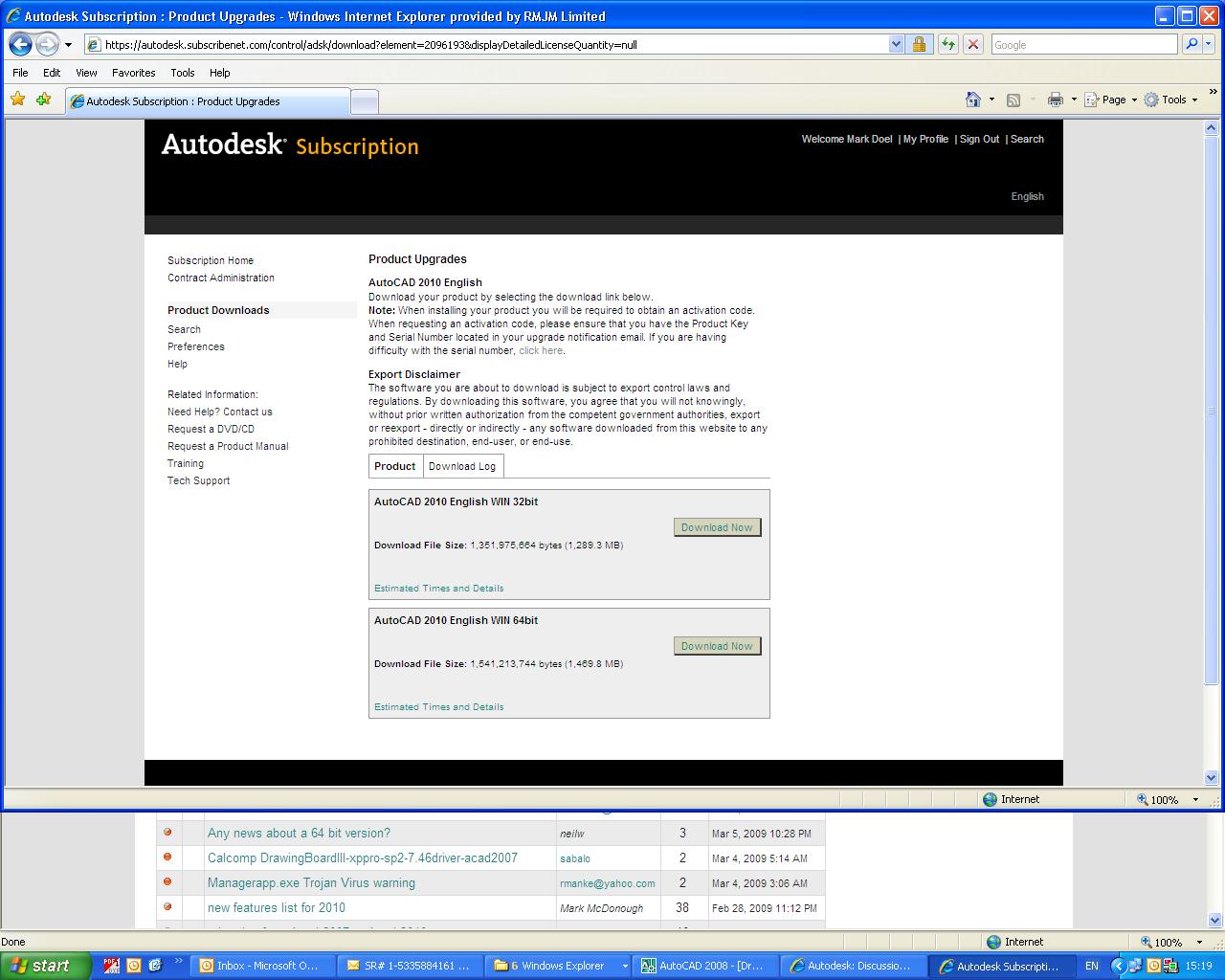Click Request a DVD/CD
The height and width of the screenshot is (980, 1225).
point(211,429)
